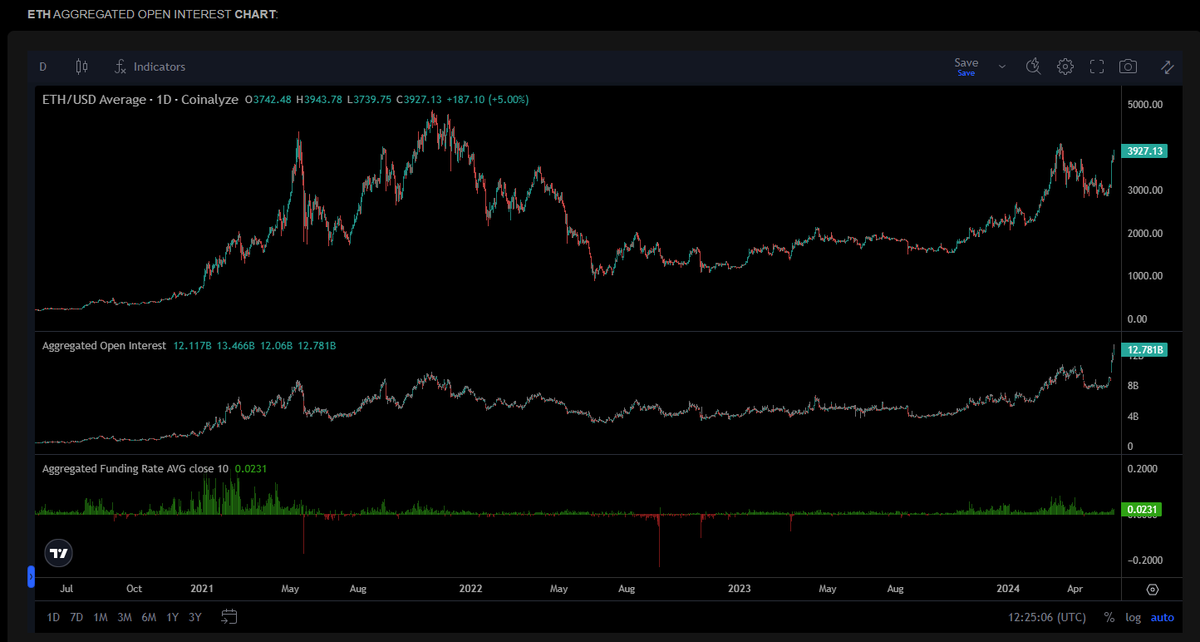
Task: Click the 1000.00 price axis label
Action: pyautogui.click(x=1144, y=276)
